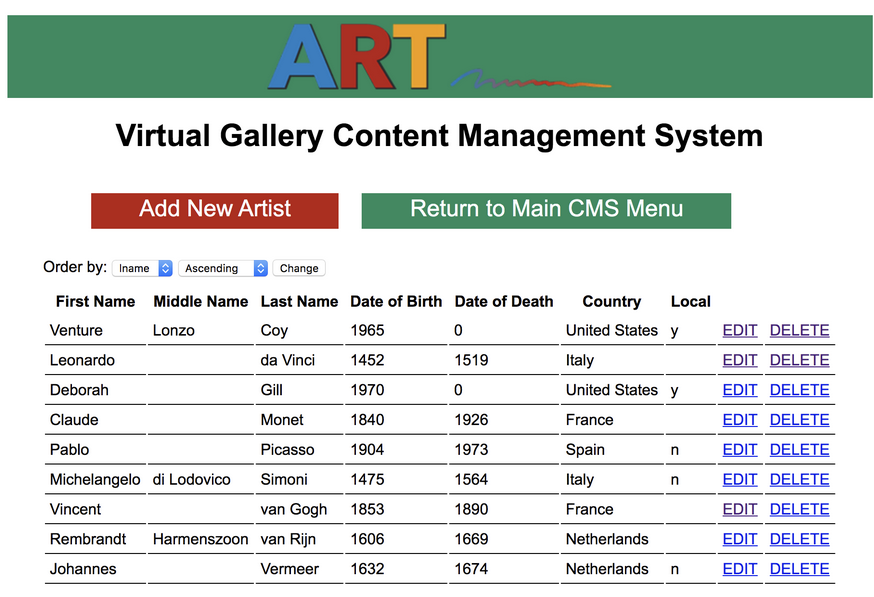Screen dimensions: 874x597
Task: Click death year 1519
Action: click(472, 360)
